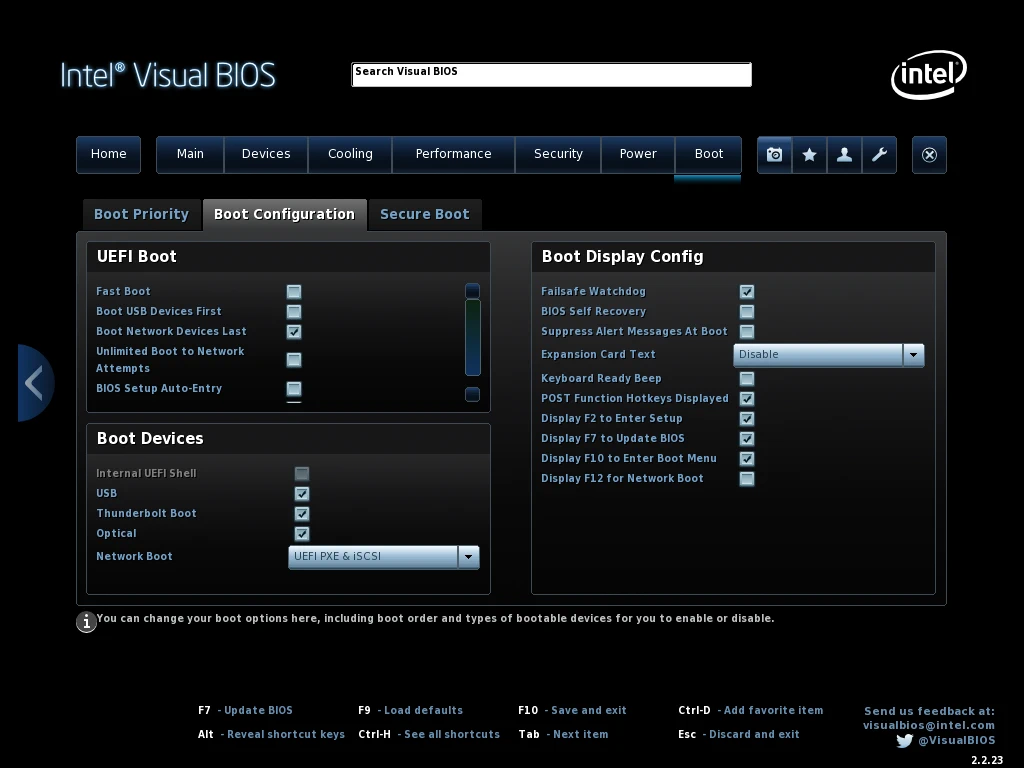Open the wrench advanced settings icon
1024x768 pixels.
[x=879, y=155]
